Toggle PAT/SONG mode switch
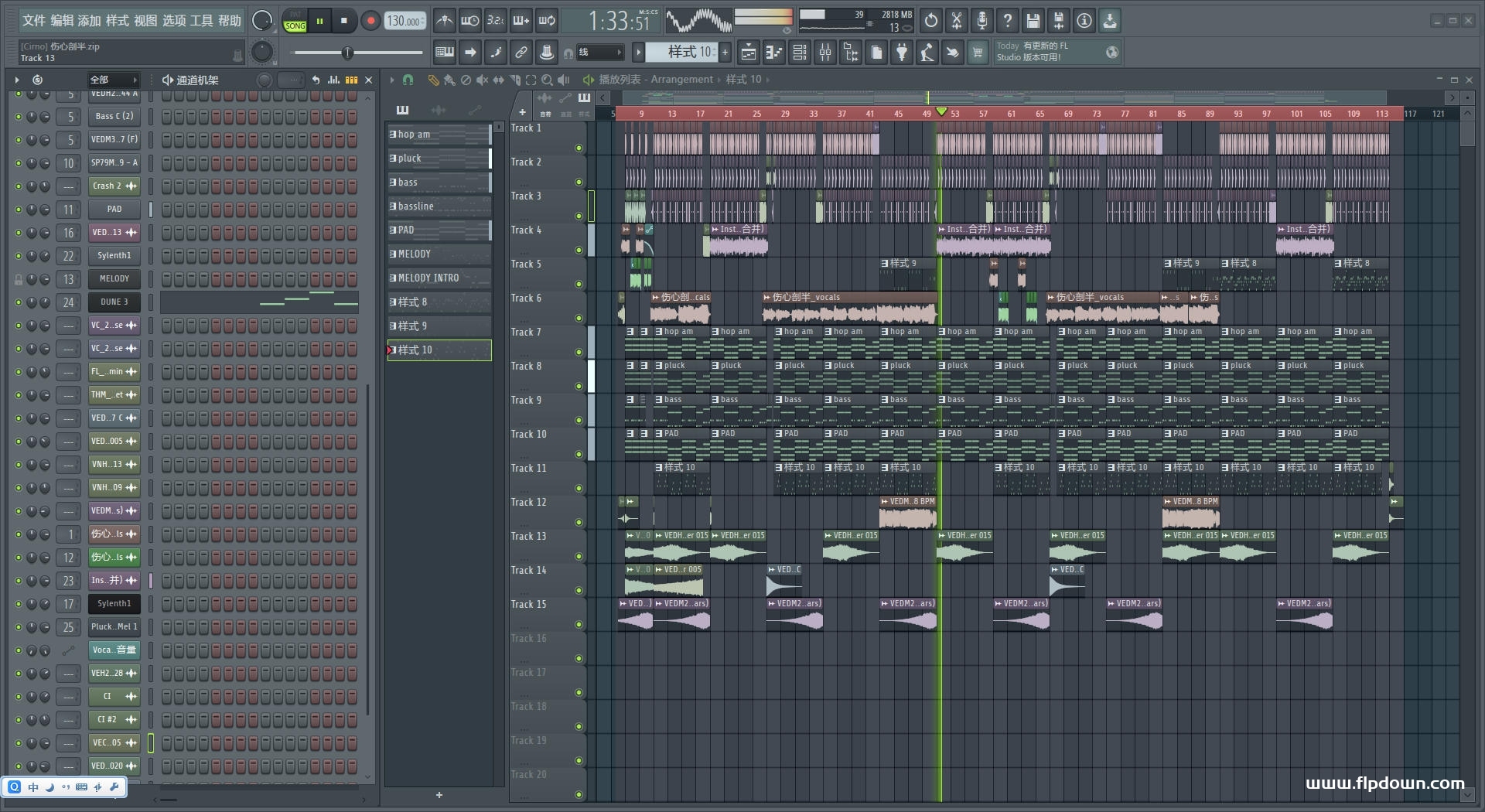1485x812 pixels. (295, 21)
